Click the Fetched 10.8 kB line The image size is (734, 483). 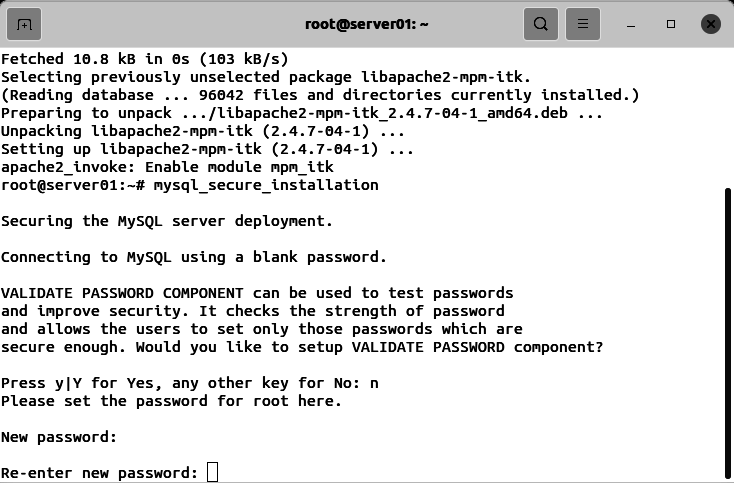point(145,59)
